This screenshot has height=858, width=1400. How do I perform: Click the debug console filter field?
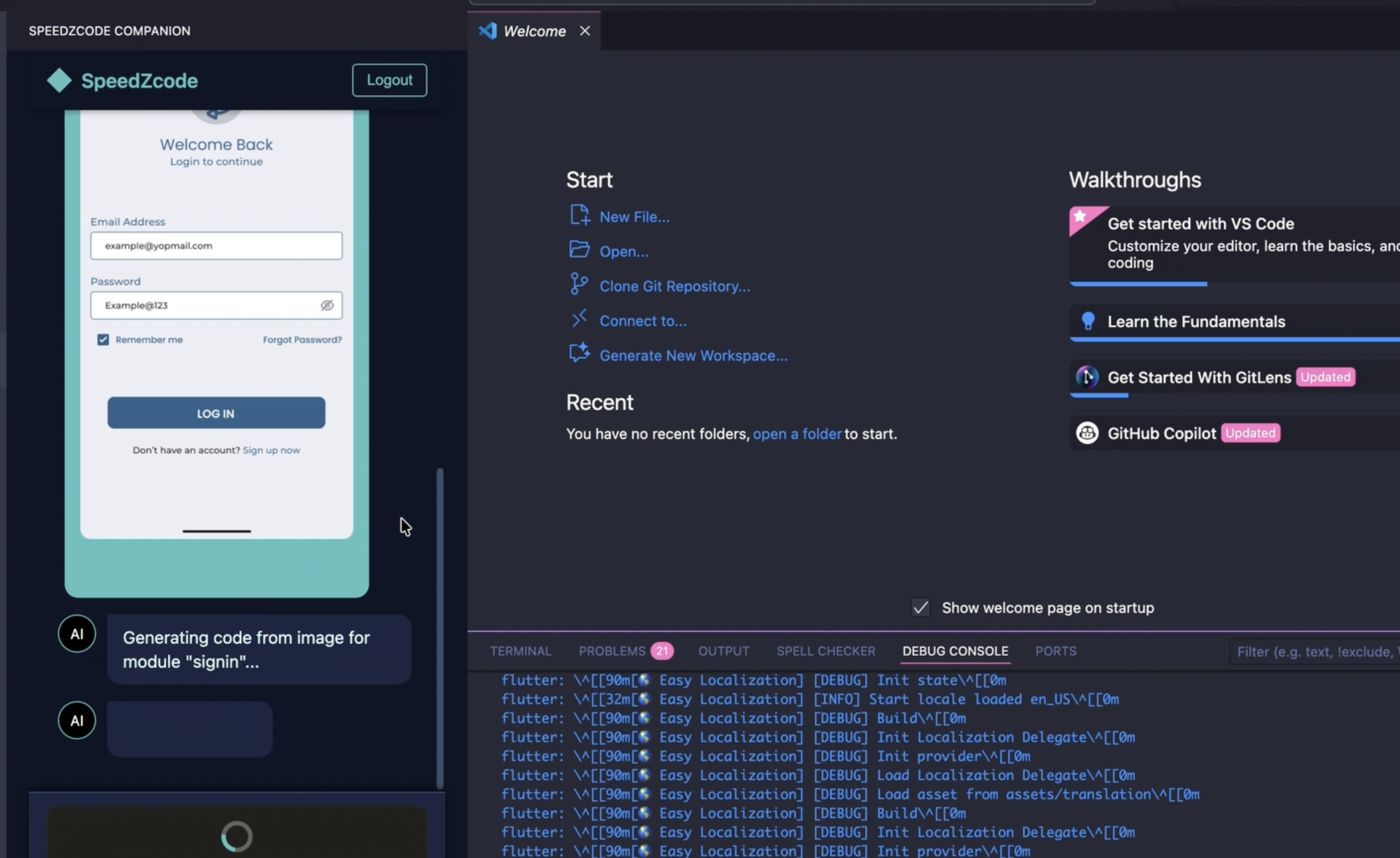1314,651
